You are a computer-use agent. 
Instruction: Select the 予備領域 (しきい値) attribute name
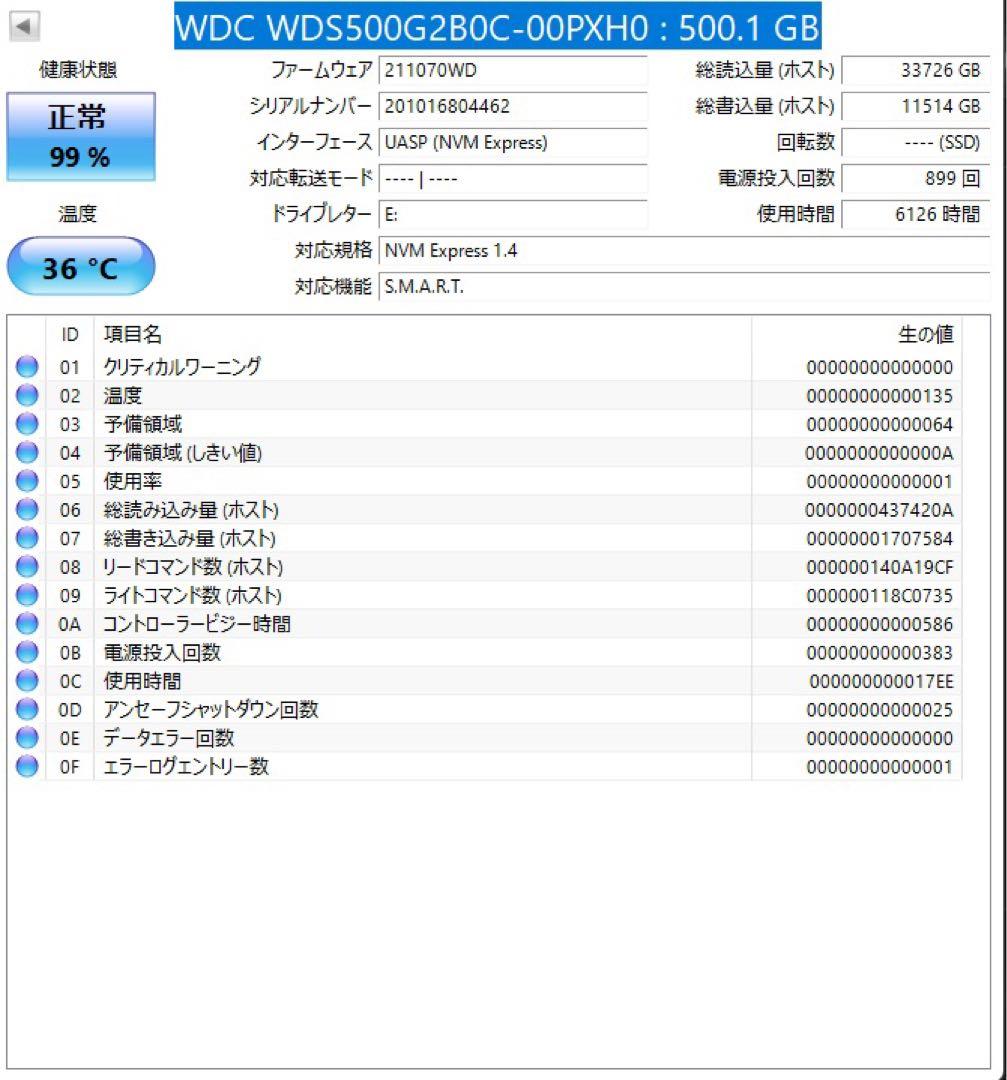pyautogui.click(x=183, y=453)
